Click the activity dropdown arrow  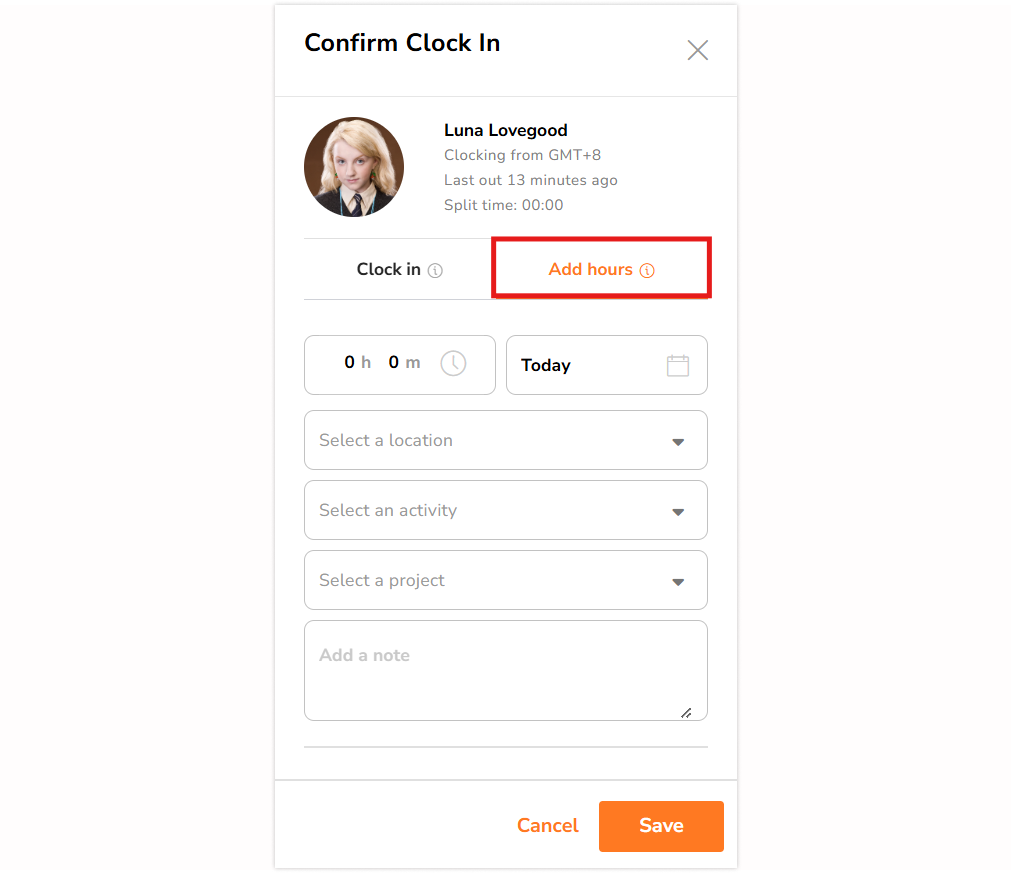tap(678, 513)
